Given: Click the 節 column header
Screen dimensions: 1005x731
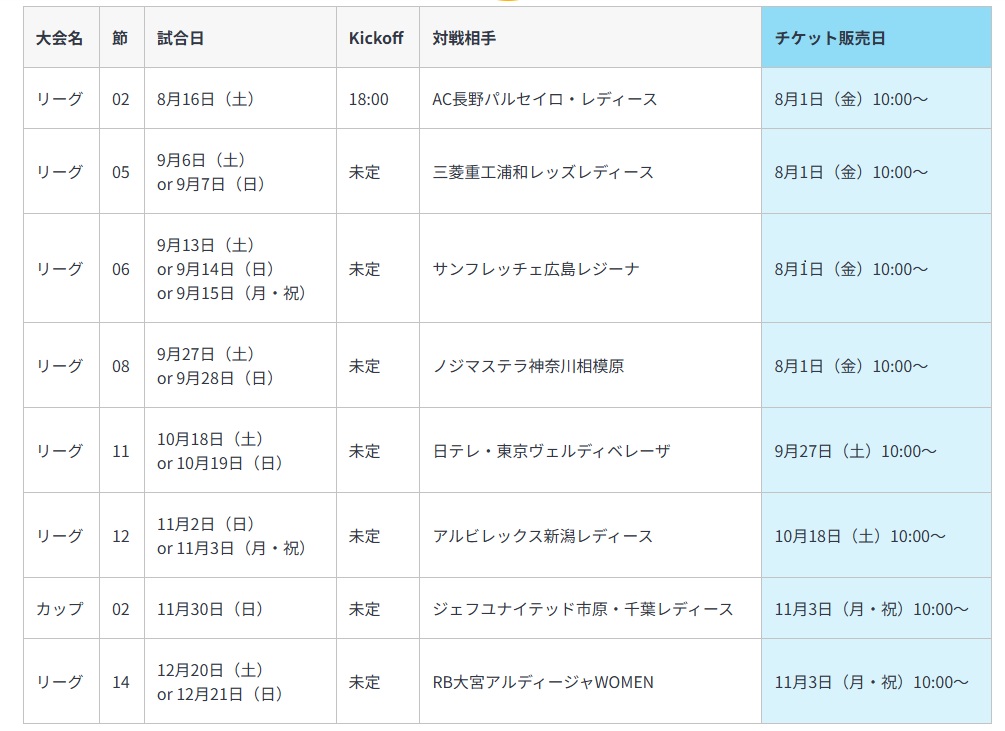Looking at the screenshot, I should (x=121, y=38).
